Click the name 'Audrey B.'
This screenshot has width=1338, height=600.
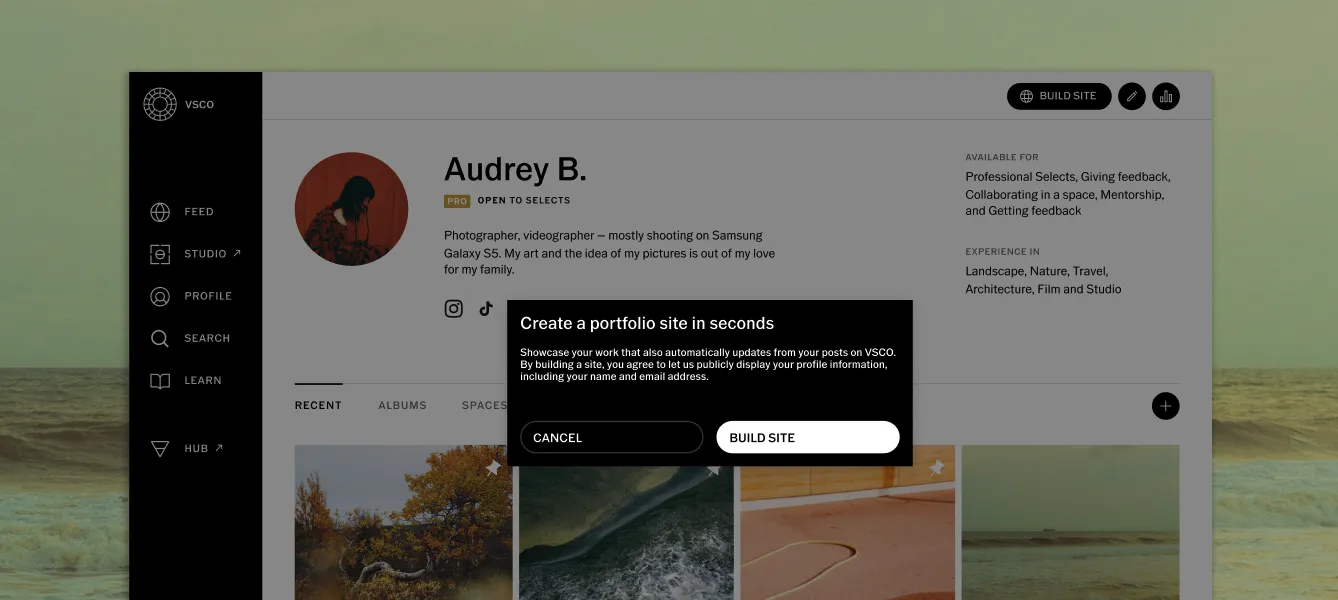click(515, 170)
